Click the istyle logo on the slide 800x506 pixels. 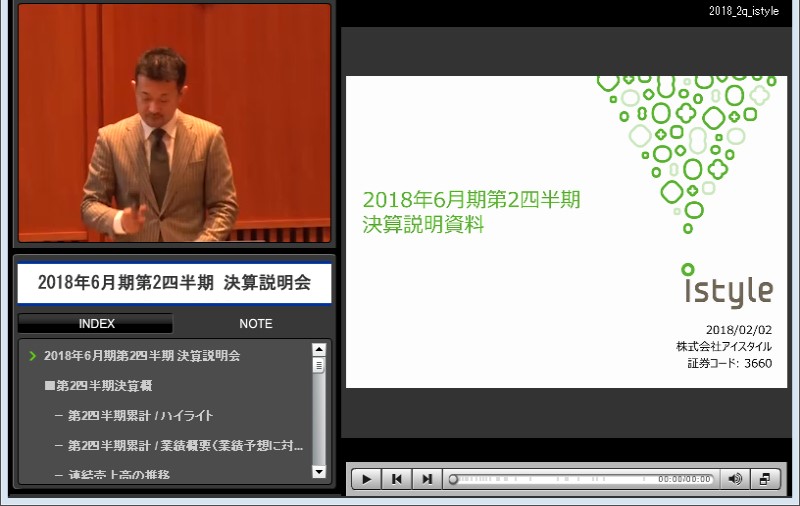click(x=728, y=286)
